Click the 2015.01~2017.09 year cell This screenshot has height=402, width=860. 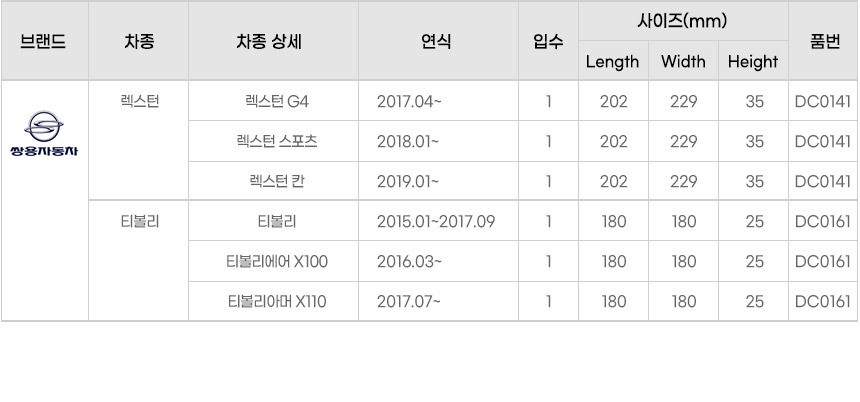pos(436,222)
